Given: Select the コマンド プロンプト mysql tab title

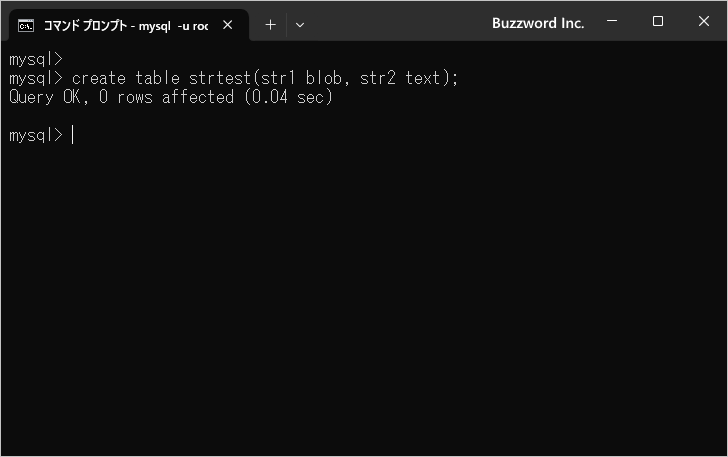Looking at the screenshot, I should coord(125,25).
